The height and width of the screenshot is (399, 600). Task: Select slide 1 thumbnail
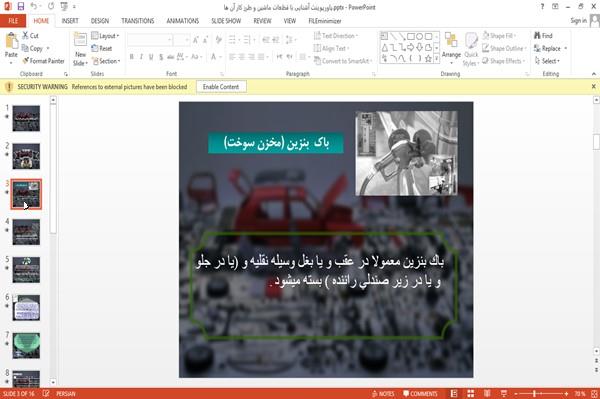tap(26, 118)
